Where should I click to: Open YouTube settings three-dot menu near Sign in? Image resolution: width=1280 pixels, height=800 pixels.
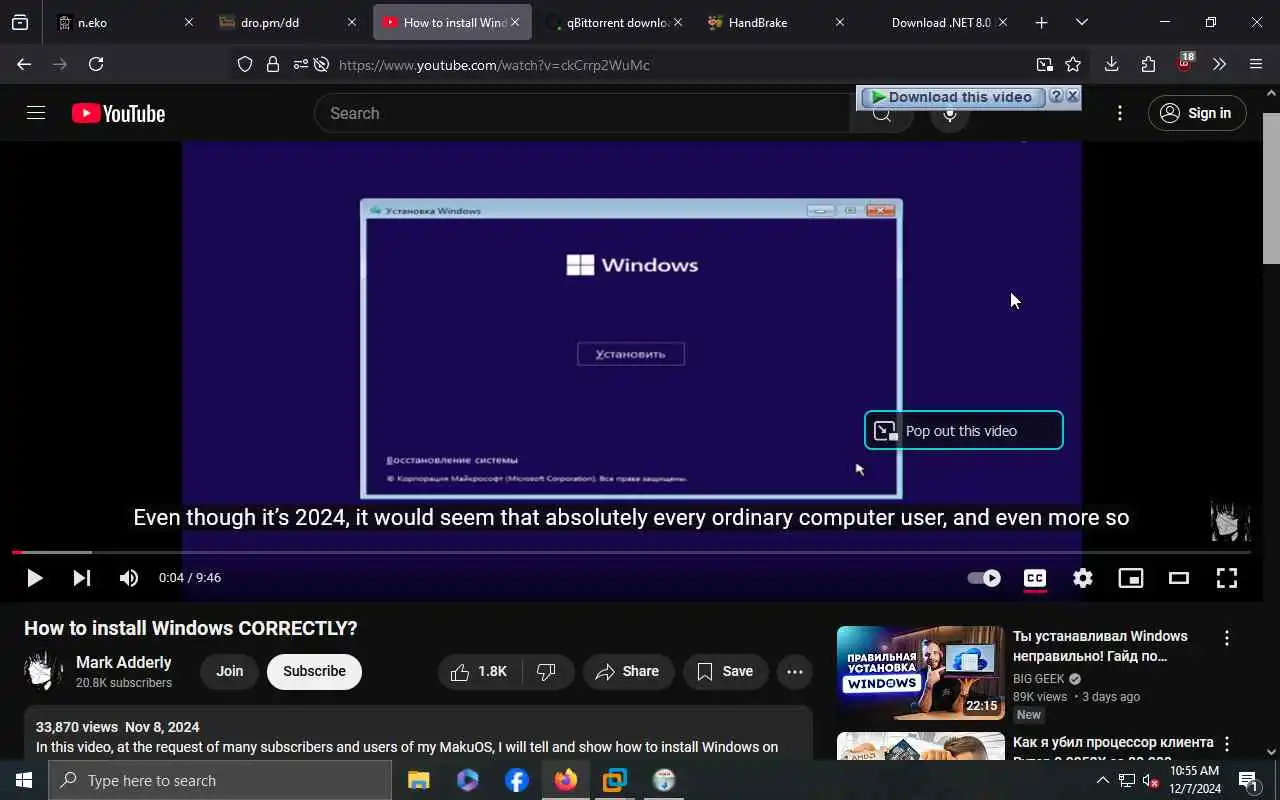tap(1120, 113)
